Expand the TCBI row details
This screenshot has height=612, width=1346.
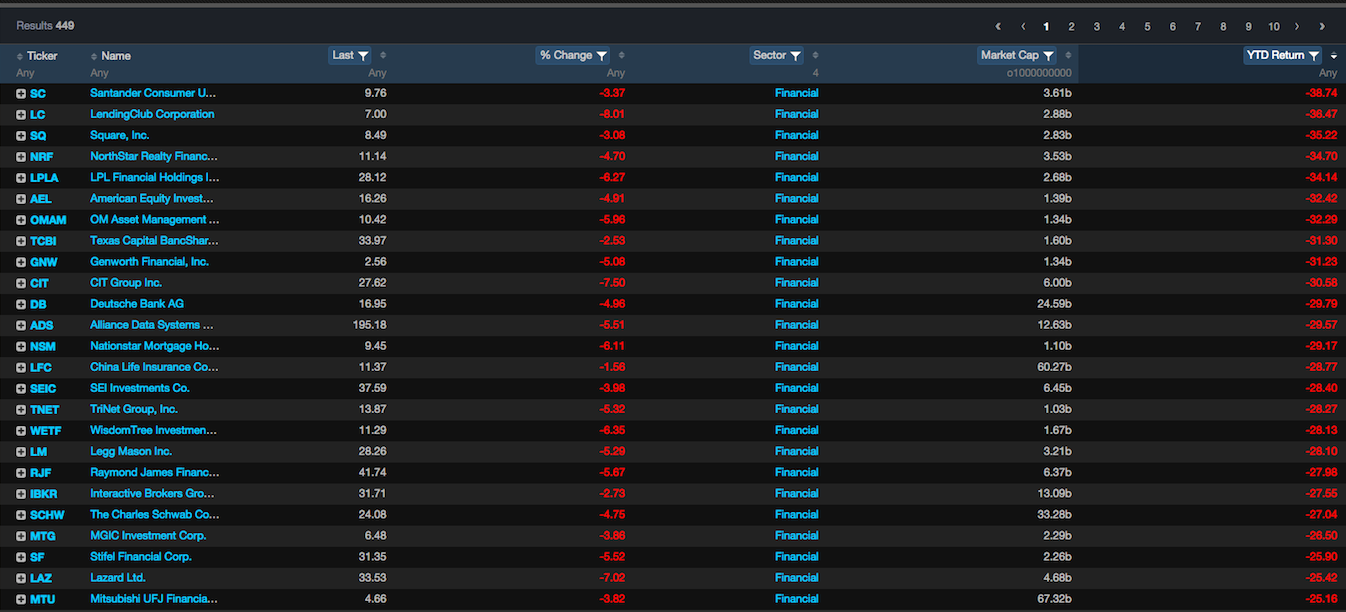tap(21, 241)
